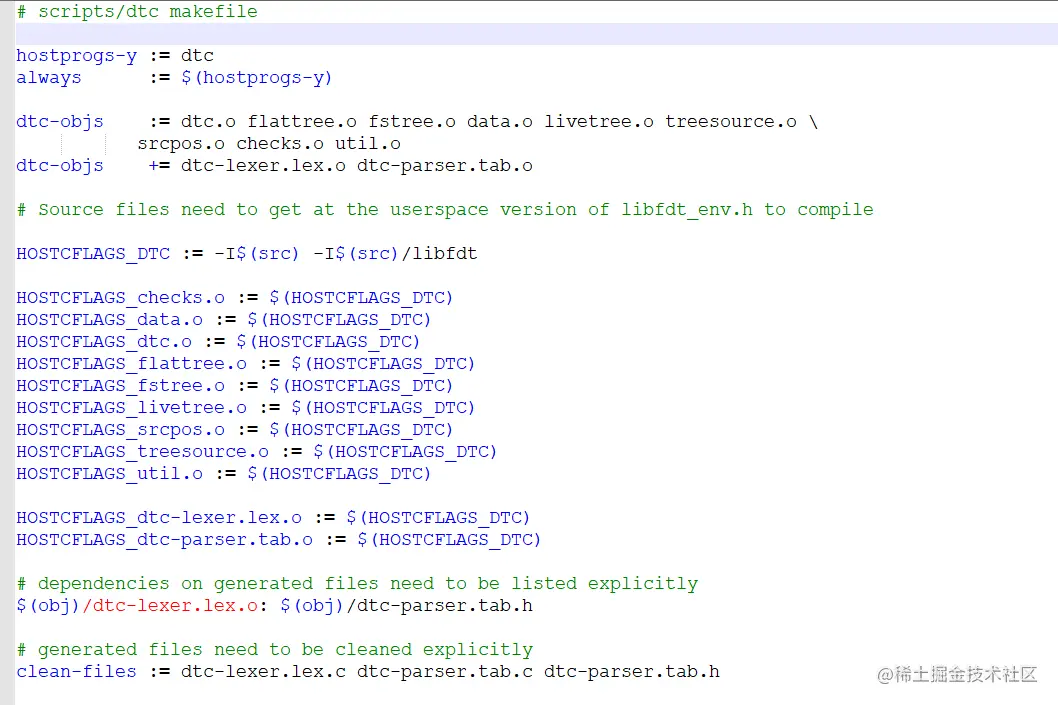Click 'HOSTCFLAGS_flattree.o' variable name
The image size is (1058, 705).
(132, 364)
